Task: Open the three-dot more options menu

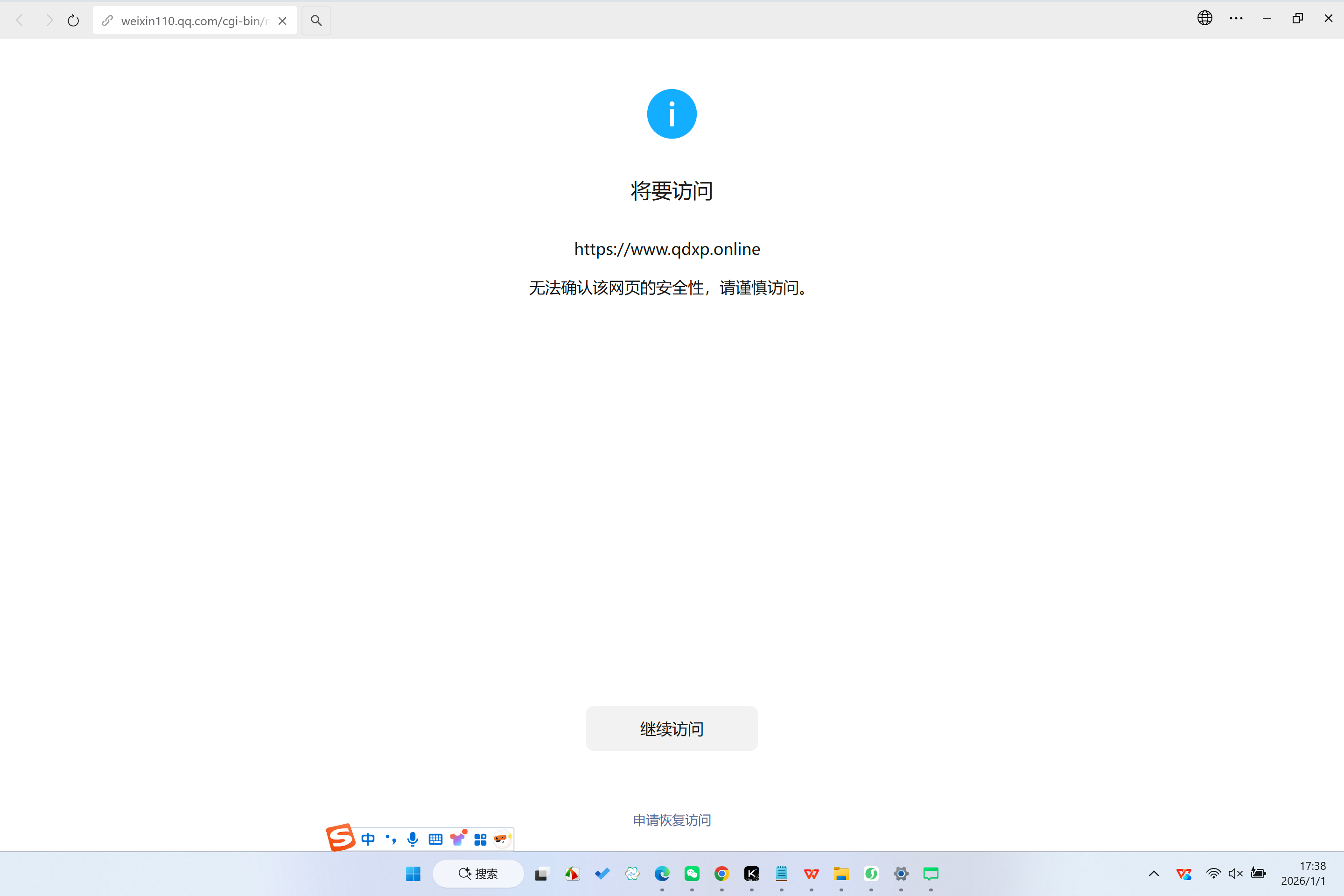Action: coord(1235,18)
